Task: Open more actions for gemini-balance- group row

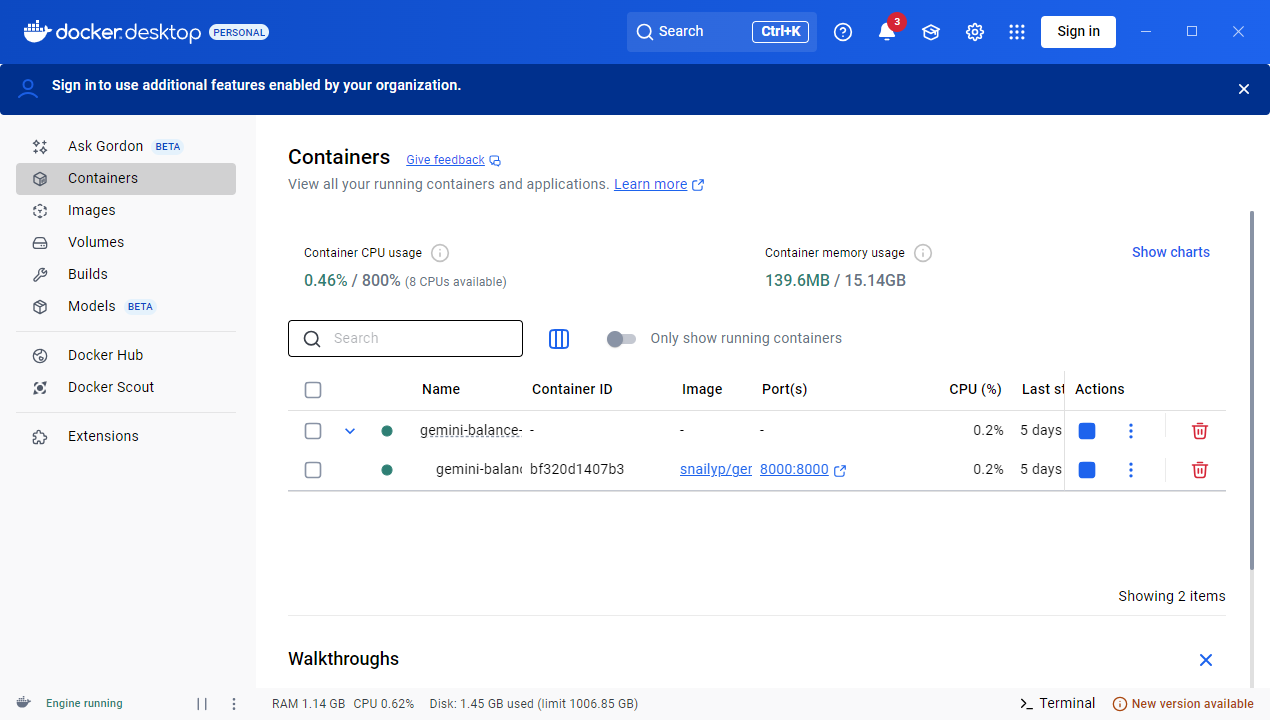Action: click(1131, 431)
